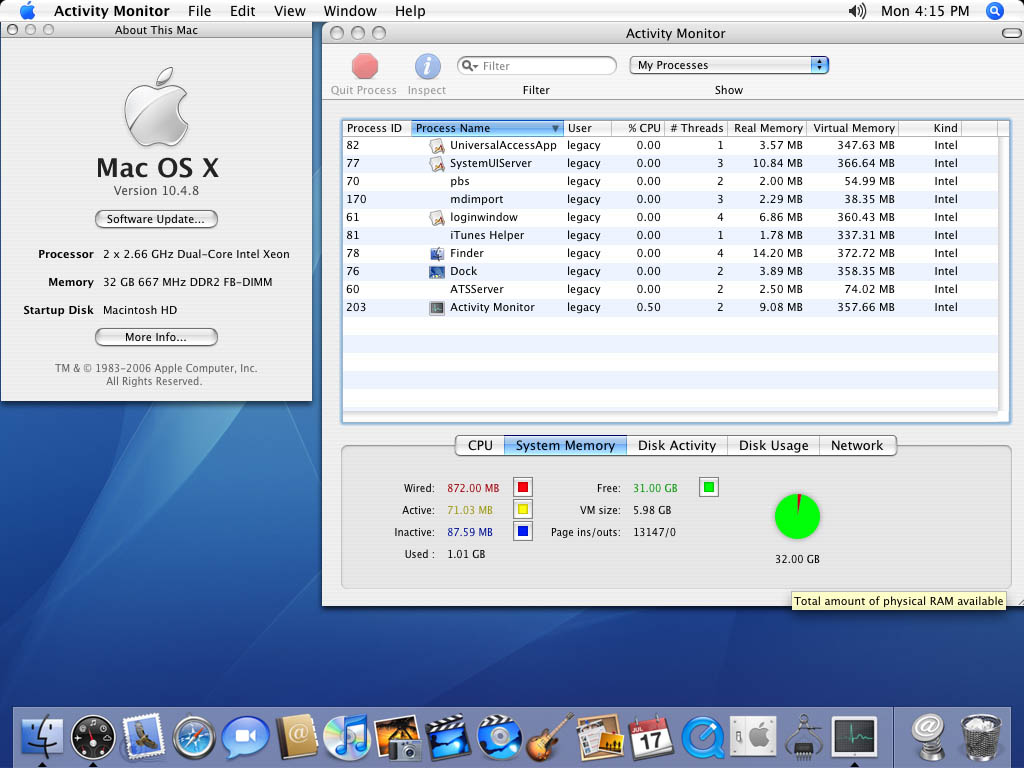Click the Spotlight magnifier icon
The image size is (1024, 768).
pyautogui.click(x=994, y=11)
